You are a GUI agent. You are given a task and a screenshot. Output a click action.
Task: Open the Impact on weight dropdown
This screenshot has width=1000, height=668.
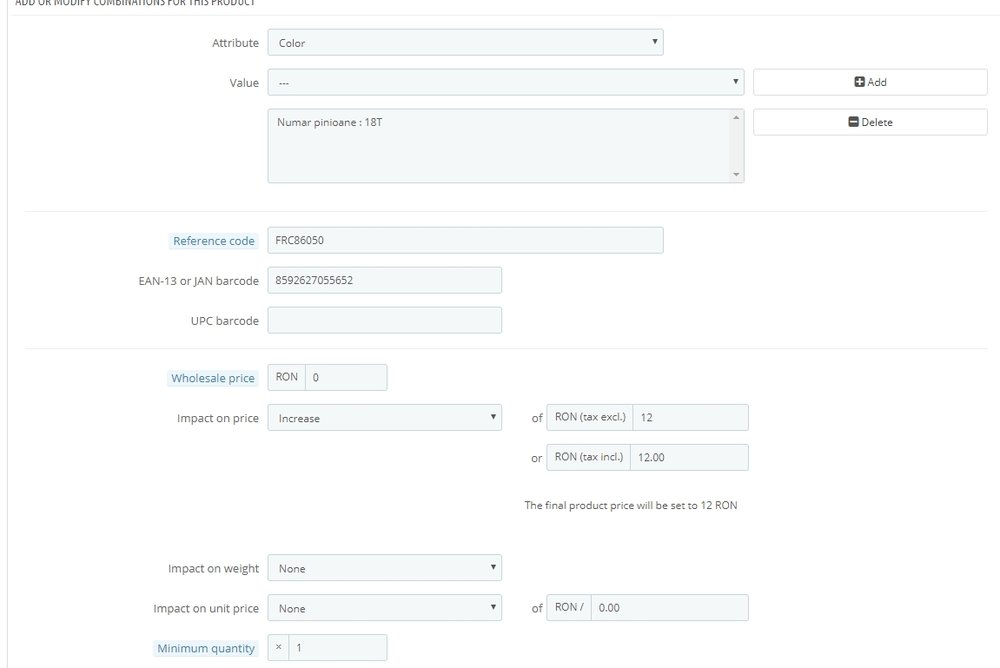[384, 568]
